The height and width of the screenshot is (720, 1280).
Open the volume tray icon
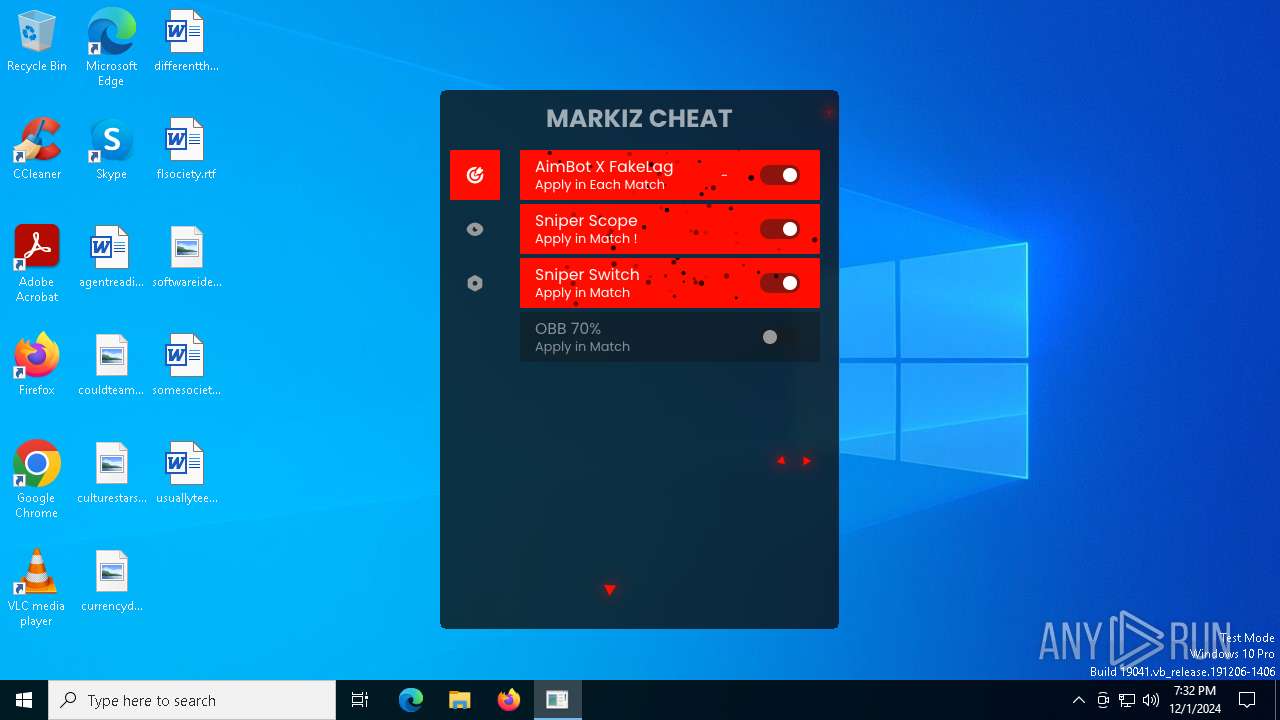pos(1151,700)
